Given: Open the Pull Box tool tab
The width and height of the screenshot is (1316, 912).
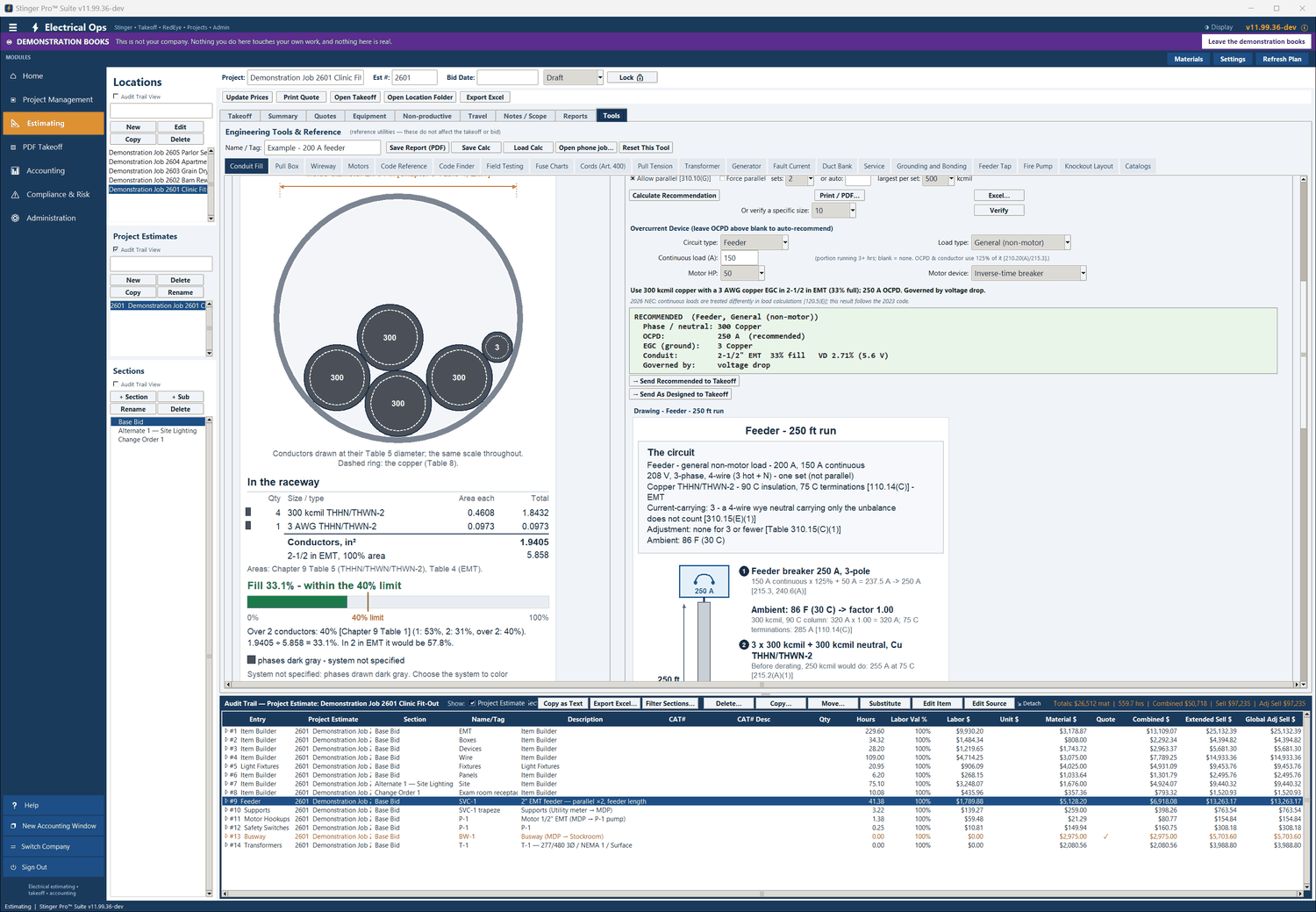Looking at the screenshot, I should (x=287, y=166).
